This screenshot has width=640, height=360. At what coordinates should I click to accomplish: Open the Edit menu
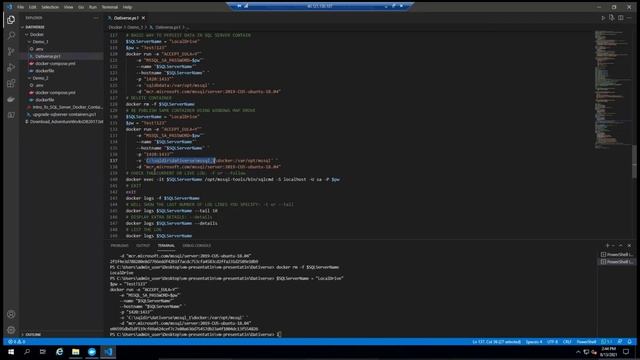click(x=33, y=7)
